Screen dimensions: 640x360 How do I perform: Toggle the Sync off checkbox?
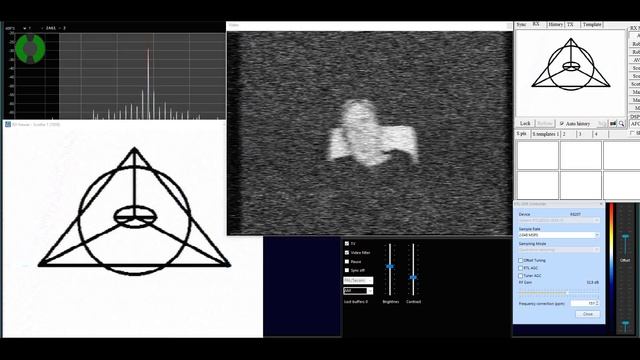tap(347, 270)
